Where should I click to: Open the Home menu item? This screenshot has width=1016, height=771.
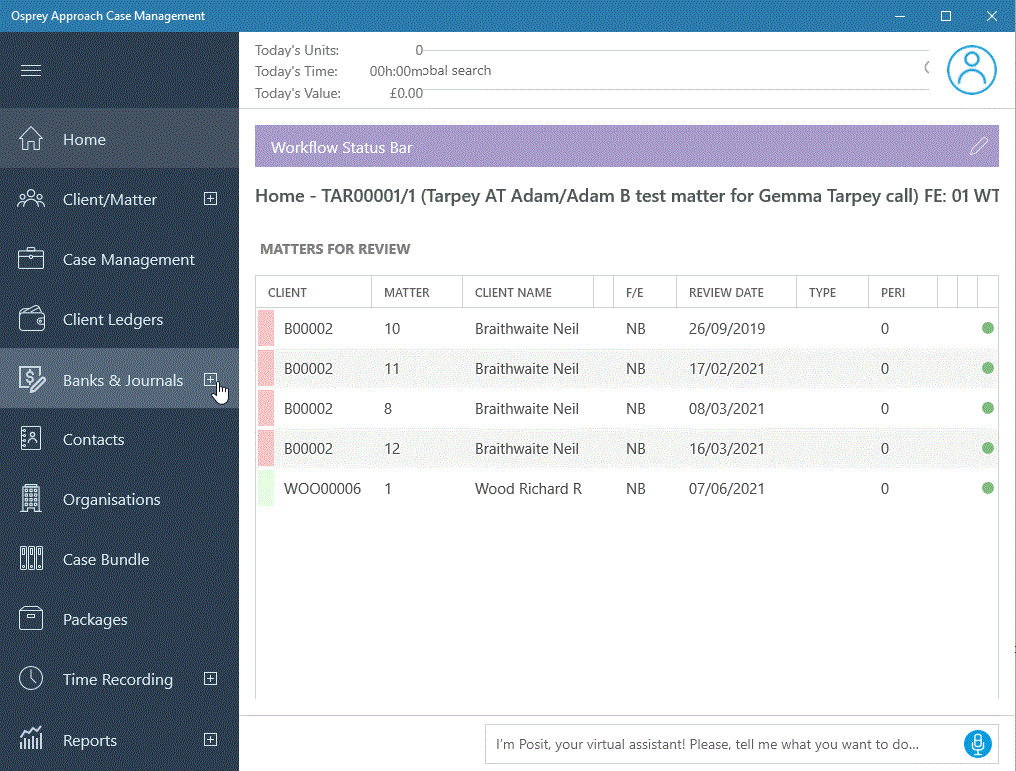click(119, 139)
